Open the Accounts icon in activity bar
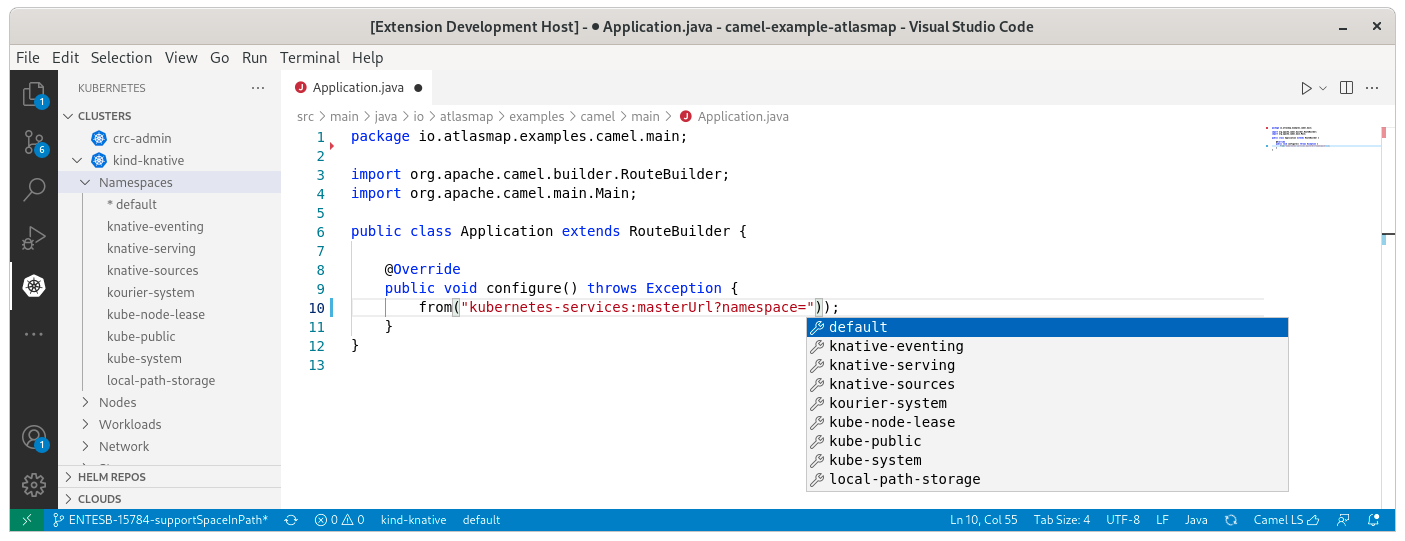The height and width of the screenshot is (541, 1405). pos(34,438)
